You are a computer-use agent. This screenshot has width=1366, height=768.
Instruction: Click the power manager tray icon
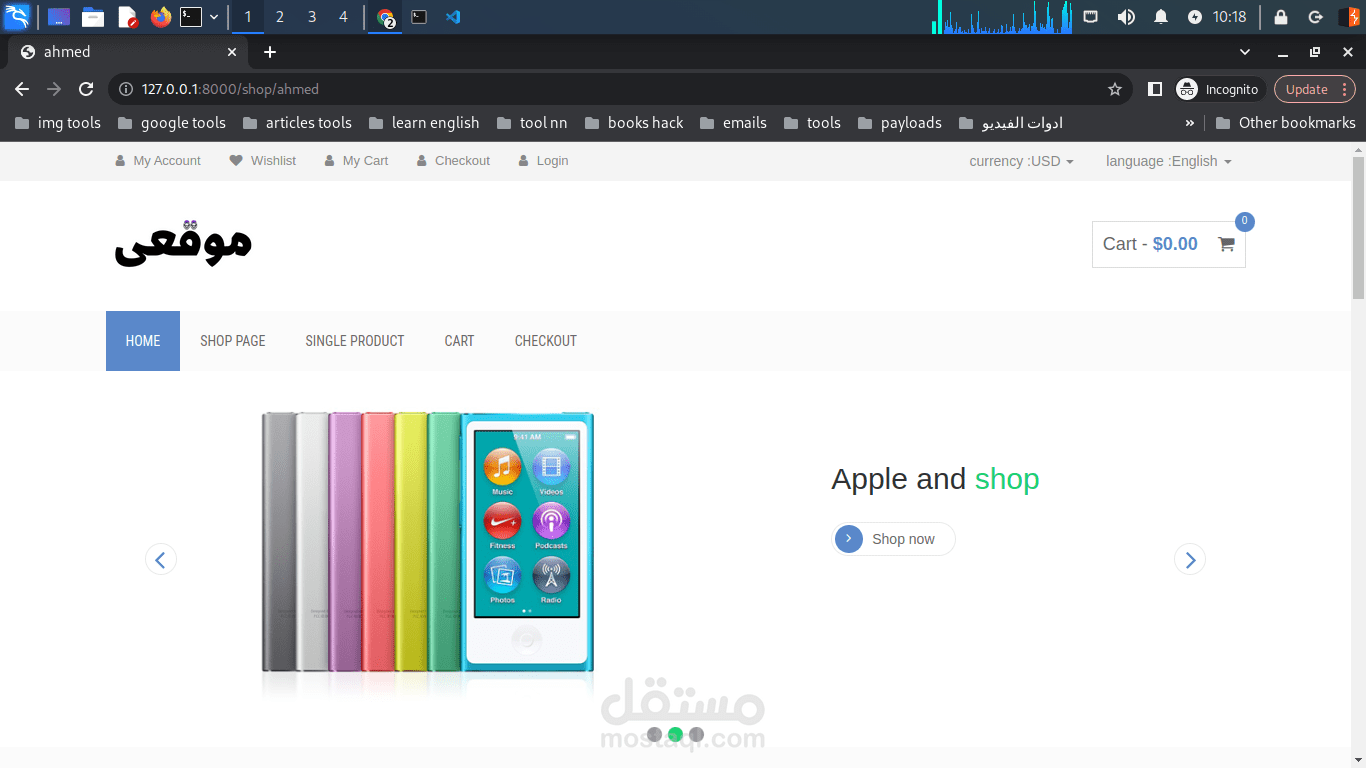coord(1195,17)
